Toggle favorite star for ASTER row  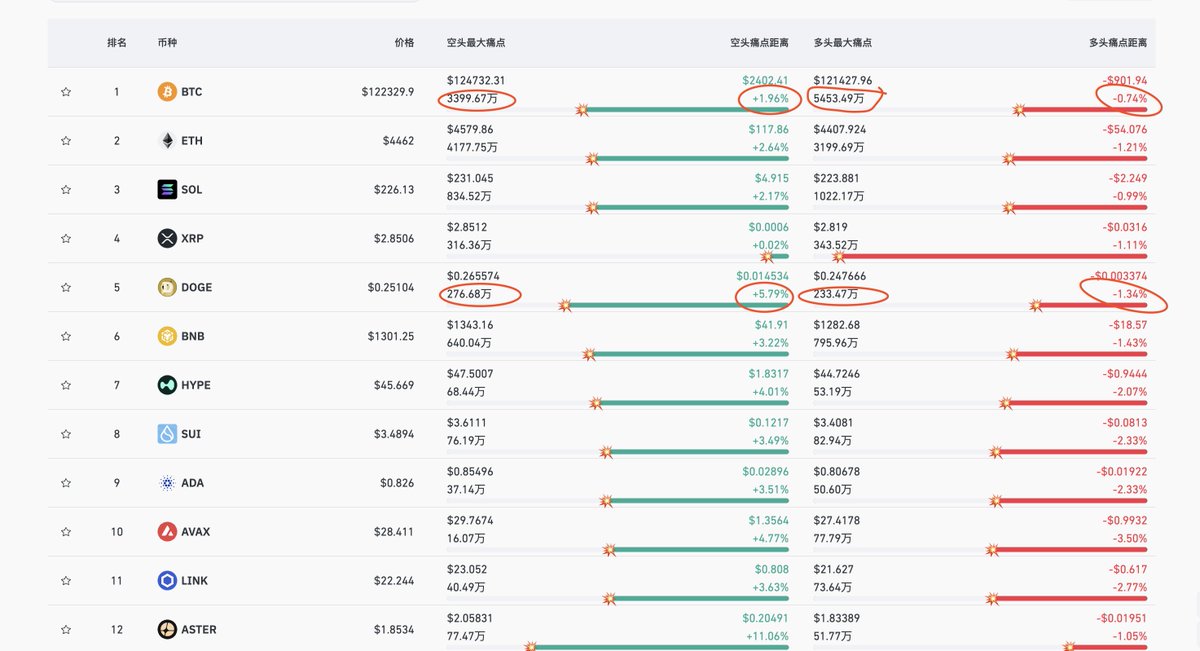point(66,630)
